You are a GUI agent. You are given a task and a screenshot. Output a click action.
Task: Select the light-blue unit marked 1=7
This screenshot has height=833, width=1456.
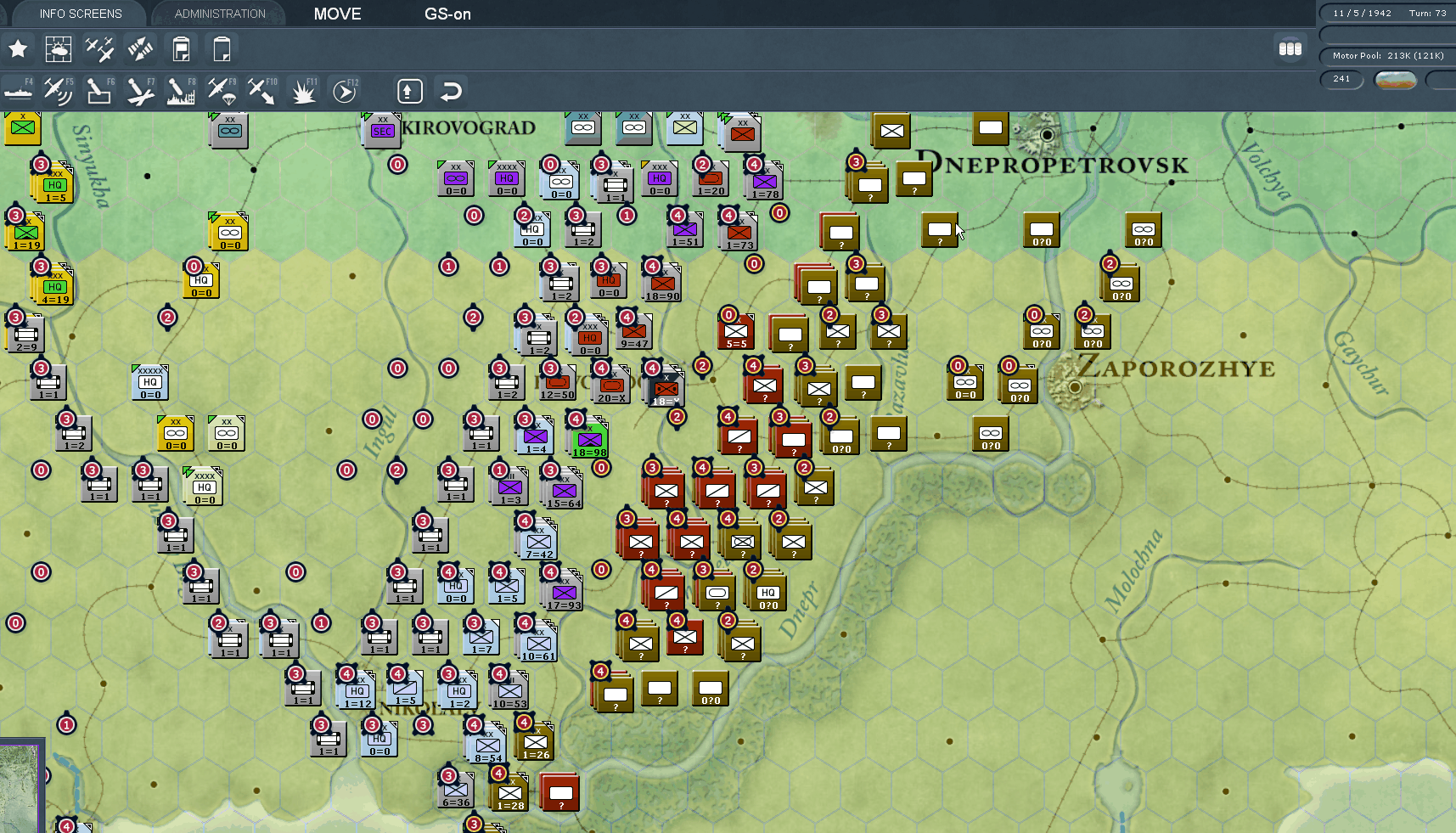click(x=481, y=637)
